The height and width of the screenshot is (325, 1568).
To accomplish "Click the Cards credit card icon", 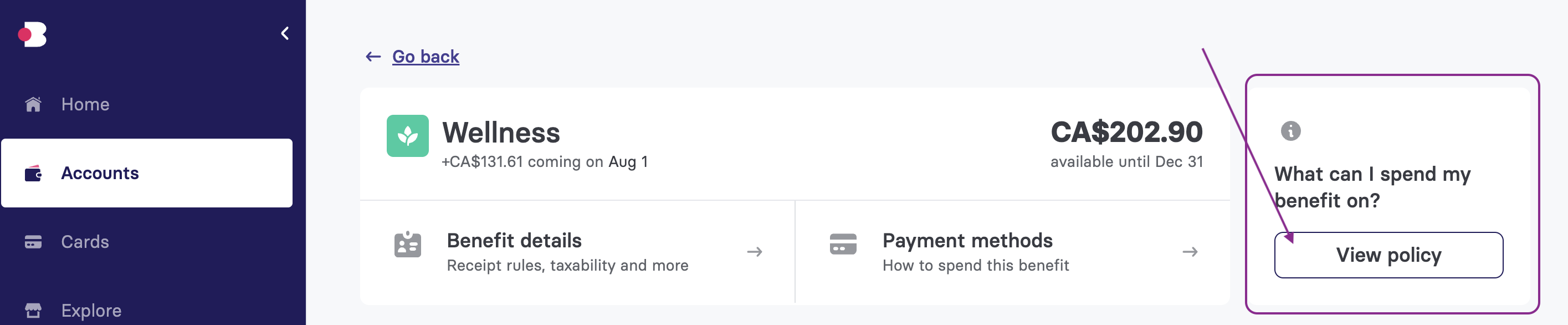I will (x=33, y=242).
